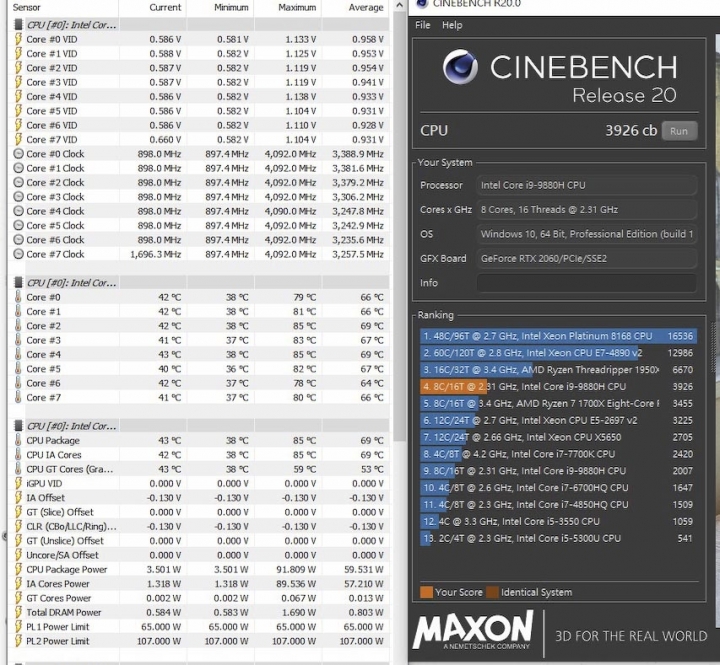Select ranking entry Core i7-7700K CPU
Screen dimensions: 720x665
(x=558, y=454)
